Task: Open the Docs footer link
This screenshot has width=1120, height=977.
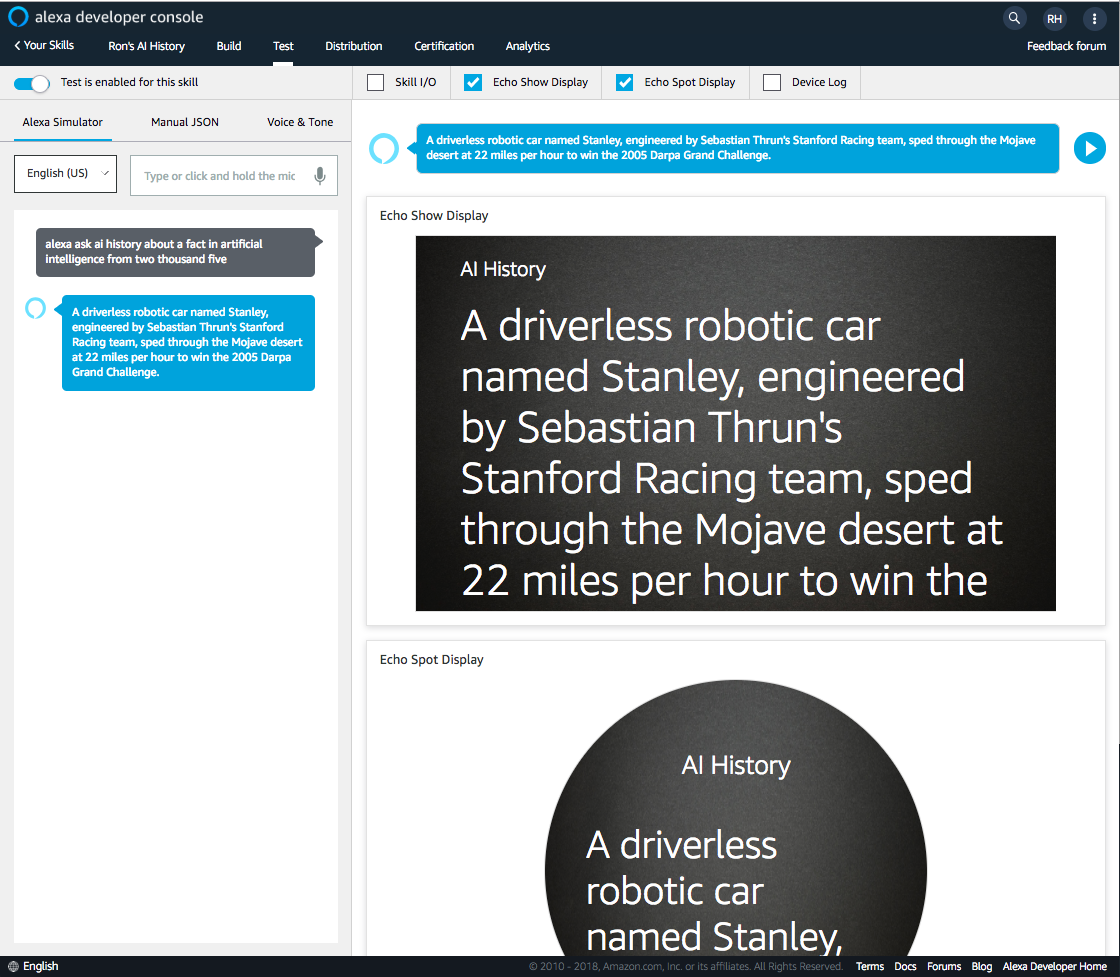Action: [x=905, y=966]
